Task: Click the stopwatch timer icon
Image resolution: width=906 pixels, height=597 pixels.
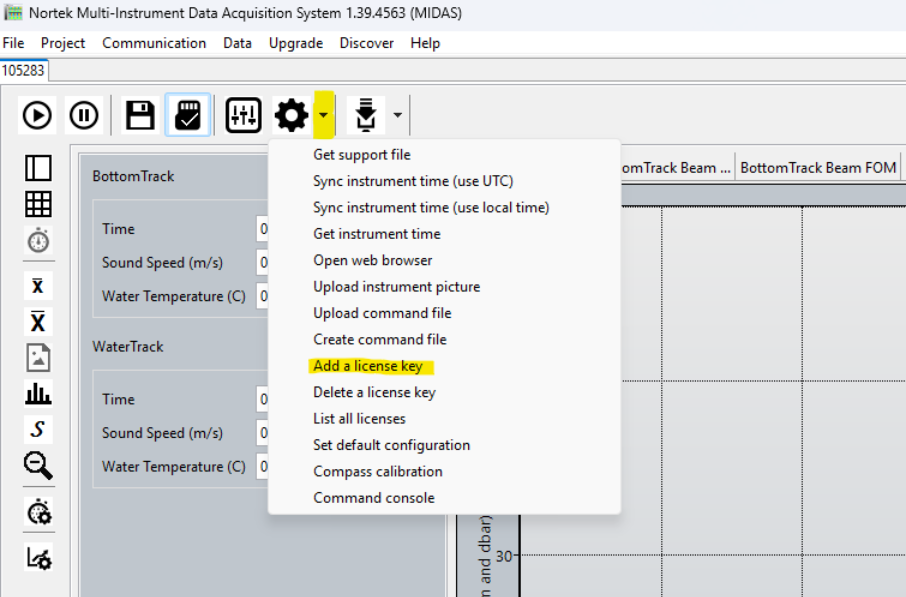Action: pyautogui.click(x=38, y=240)
